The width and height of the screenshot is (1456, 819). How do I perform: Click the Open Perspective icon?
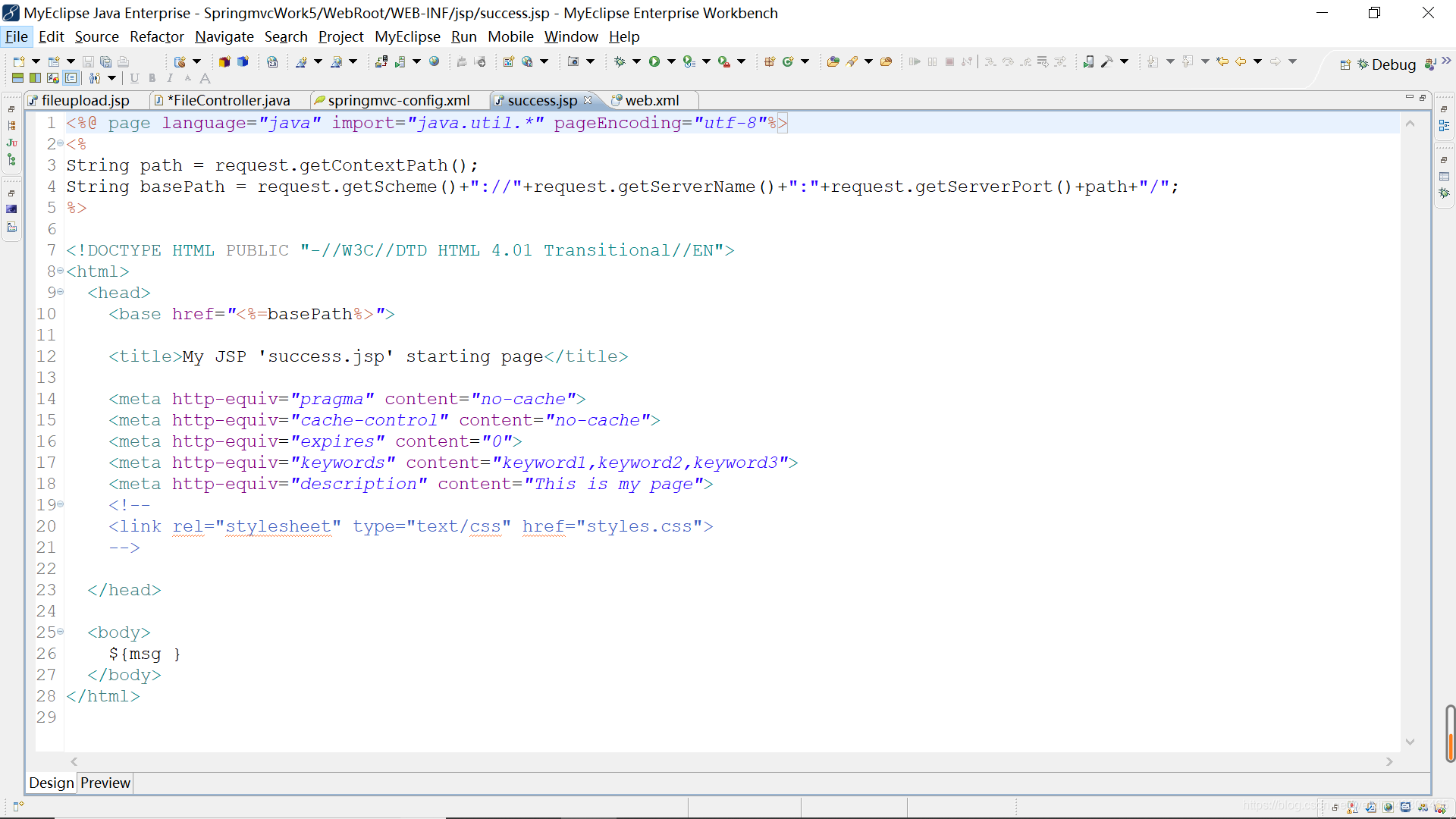(1345, 64)
